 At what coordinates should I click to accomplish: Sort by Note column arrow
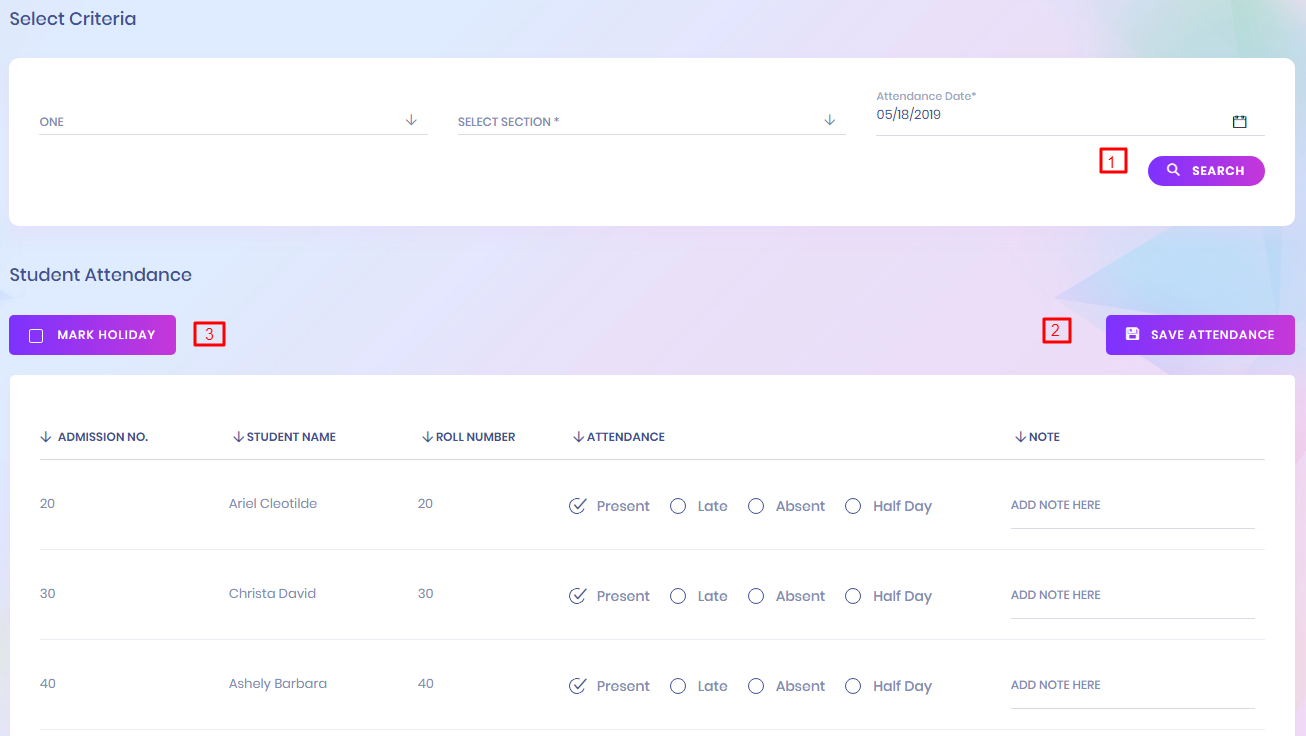pyautogui.click(x=1020, y=437)
